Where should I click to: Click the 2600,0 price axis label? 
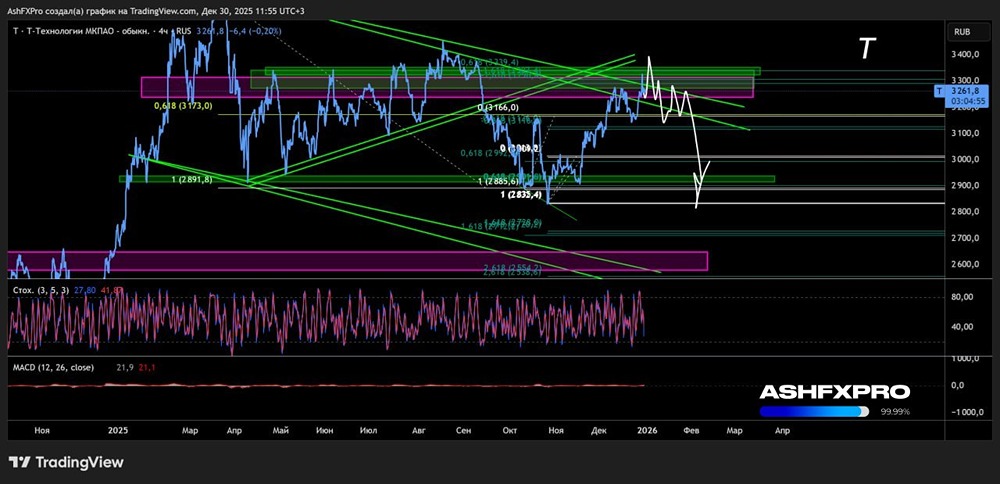tap(965, 264)
